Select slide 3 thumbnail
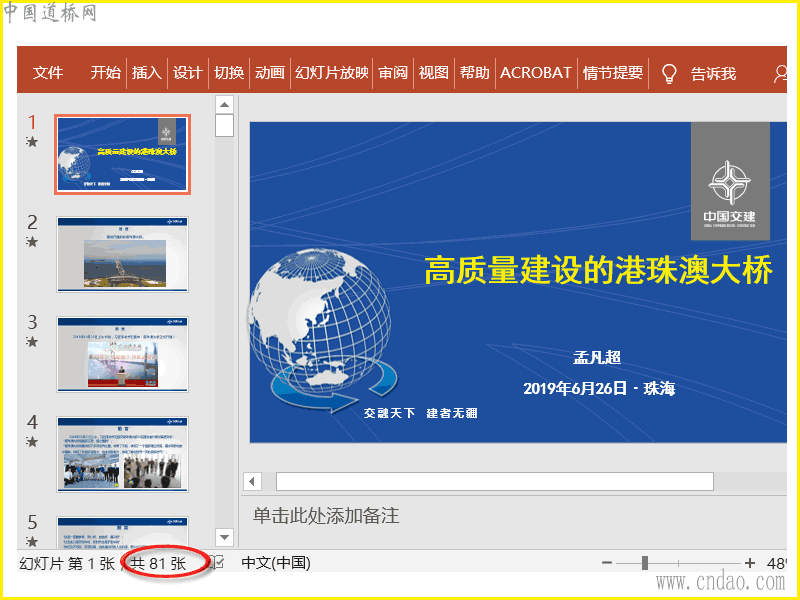The height and width of the screenshot is (600, 800). pos(122,354)
